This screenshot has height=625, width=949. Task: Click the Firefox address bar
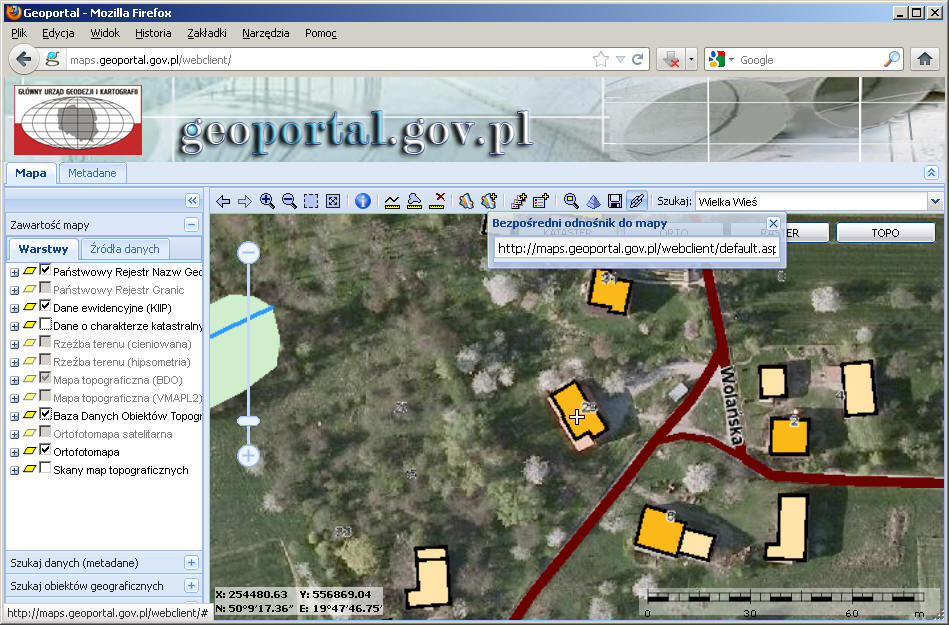coord(327,60)
